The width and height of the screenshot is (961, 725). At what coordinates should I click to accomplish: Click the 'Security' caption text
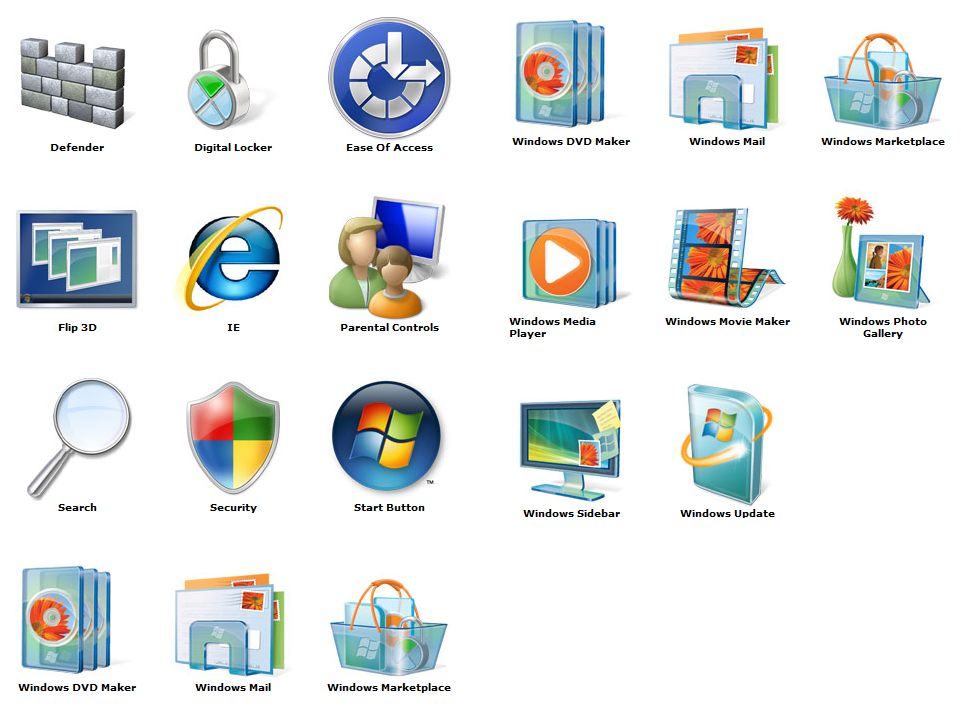(x=234, y=507)
